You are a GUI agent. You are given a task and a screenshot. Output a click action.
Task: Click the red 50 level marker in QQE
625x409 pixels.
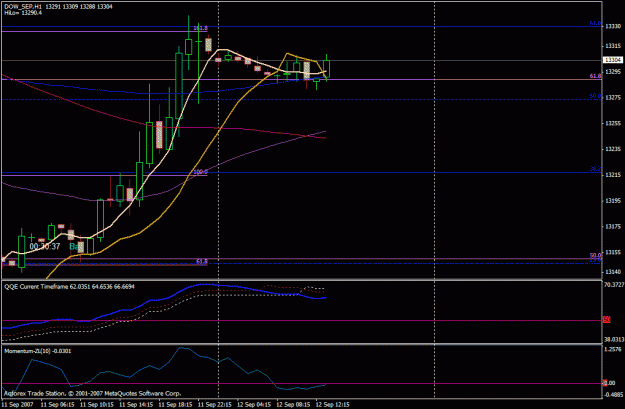(607, 320)
